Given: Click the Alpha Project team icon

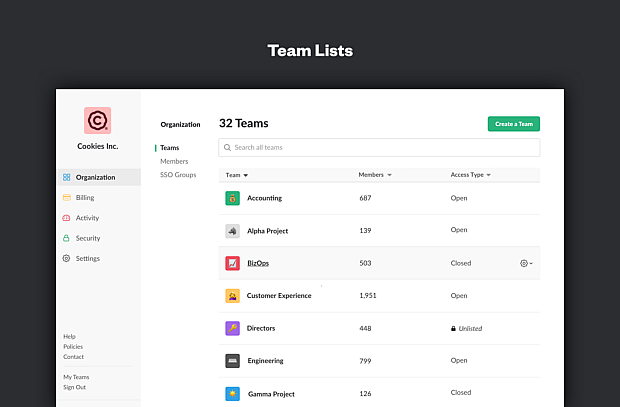Looking at the screenshot, I should click(x=232, y=231).
